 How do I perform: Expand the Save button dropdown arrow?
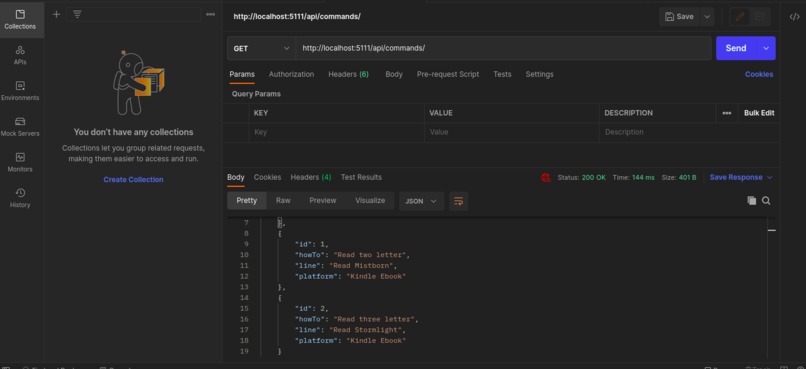707,16
